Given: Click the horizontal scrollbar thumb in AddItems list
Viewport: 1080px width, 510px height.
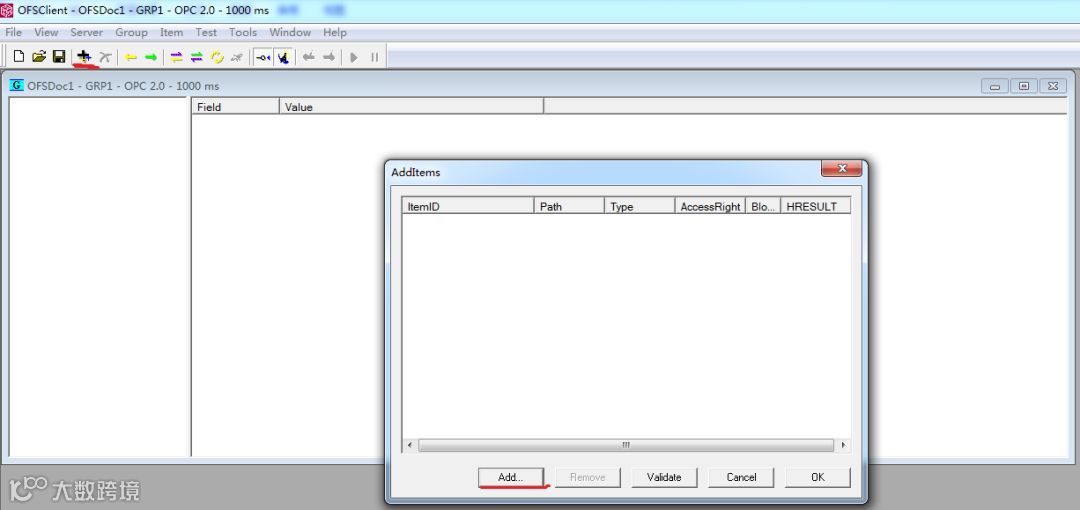Looking at the screenshot, I should (x=626, y=445).
